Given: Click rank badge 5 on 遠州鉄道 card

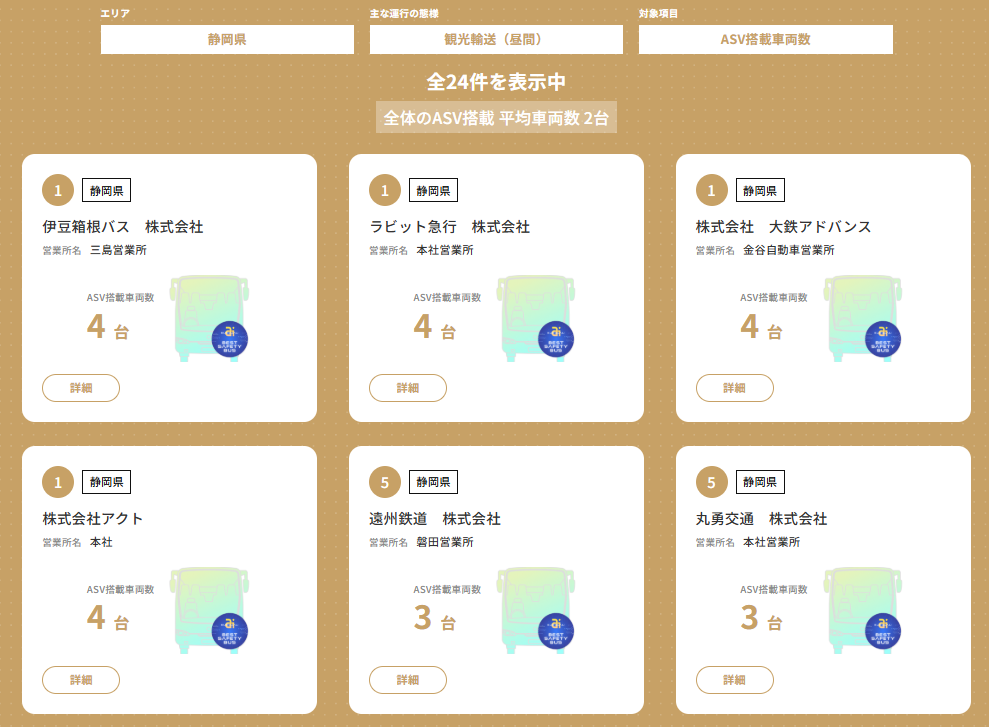Looking at the screenshot, I should [x=385, y=482].
